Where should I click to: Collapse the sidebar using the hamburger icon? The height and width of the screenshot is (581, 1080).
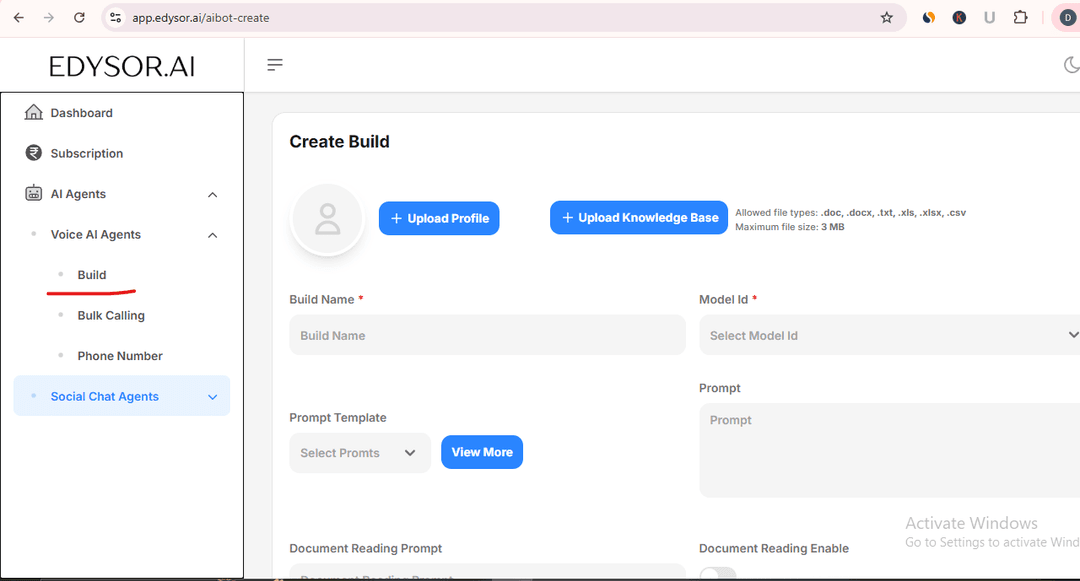[274, 64]
